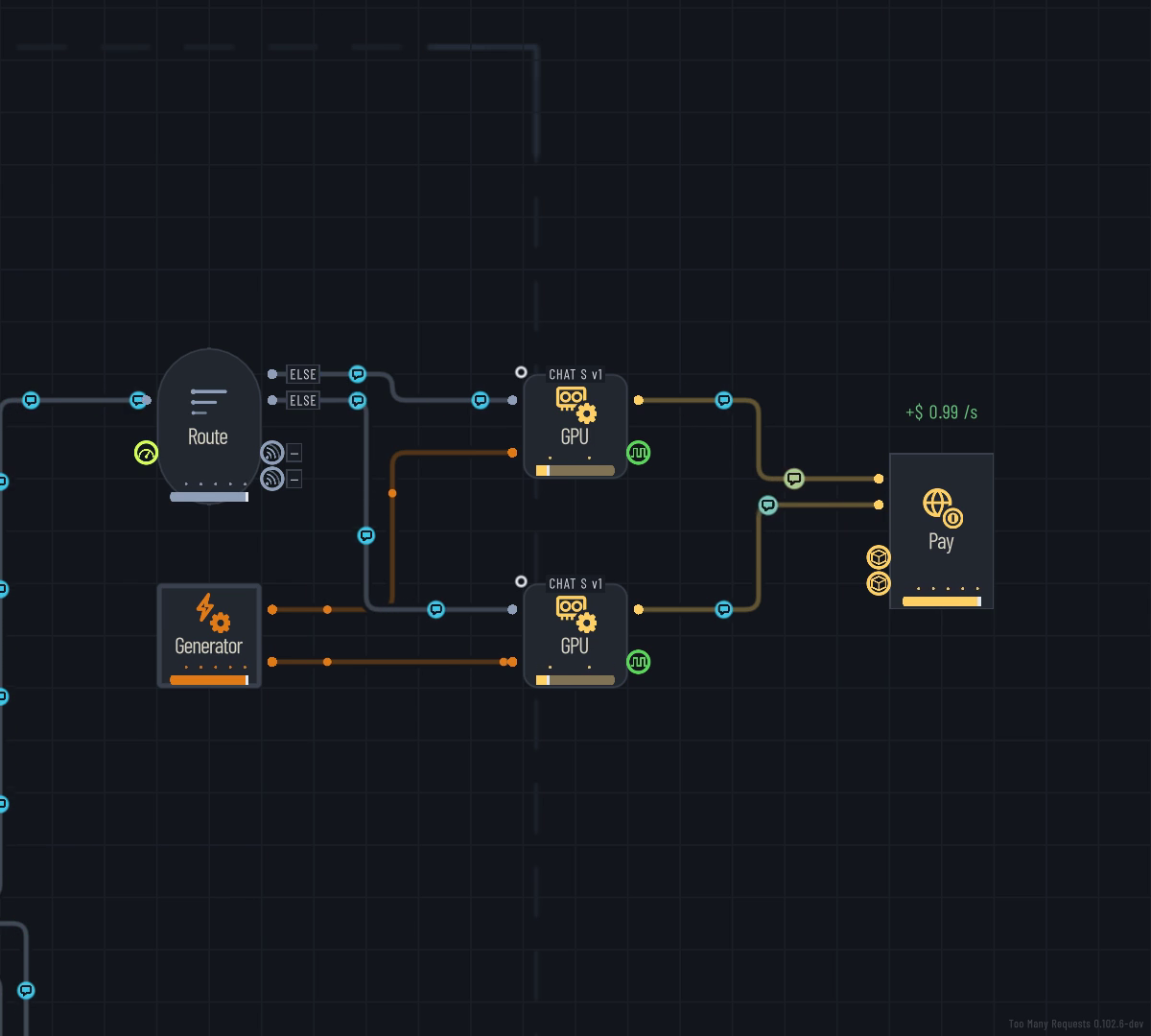This screenshot has width=1151, height=1036.
Task: Click the dash box beside upper signal icon
Action: pos(294,453)
